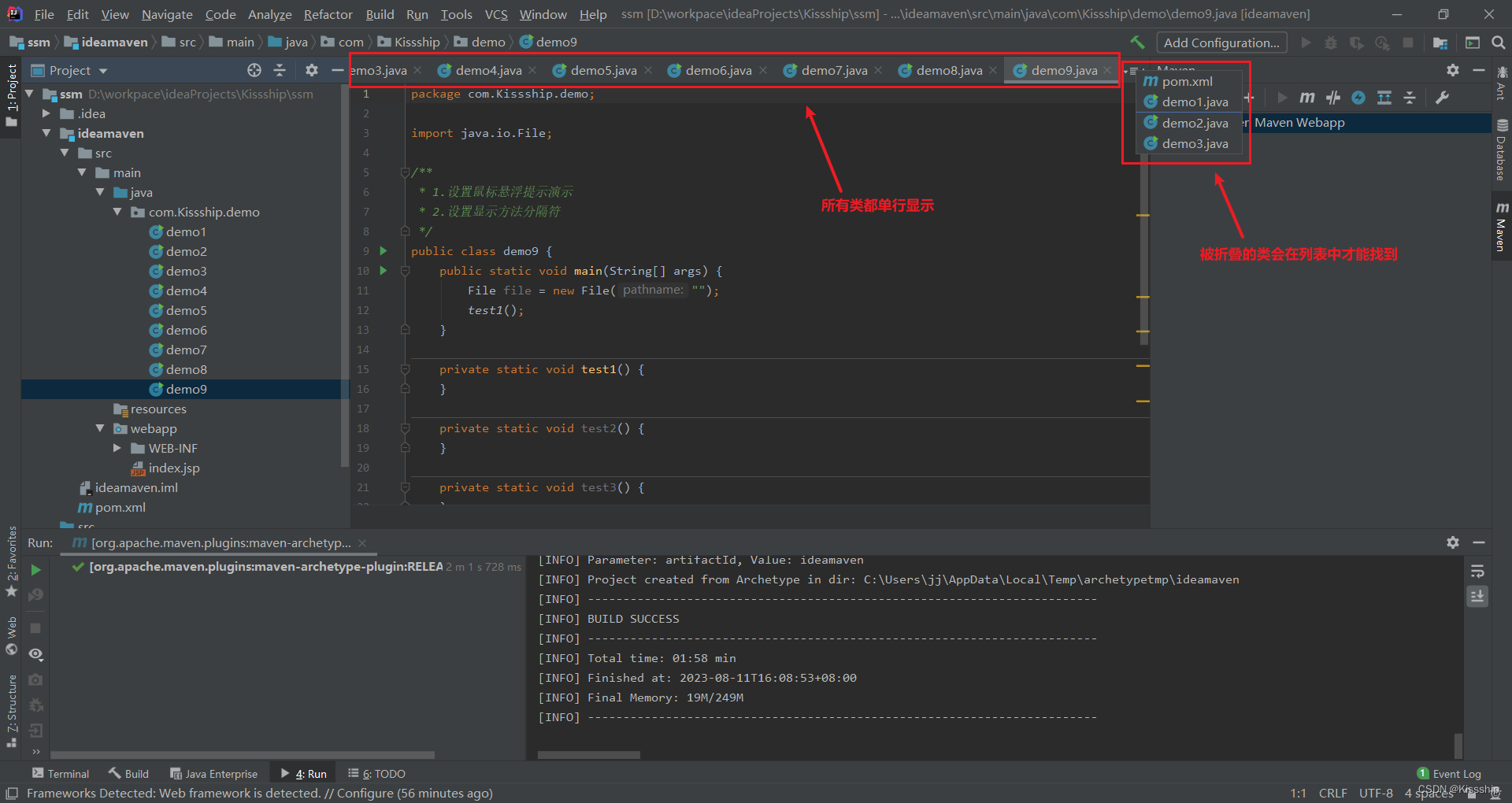Open the VCS menu
The image size is (1512, 803).
coord(496,14)
